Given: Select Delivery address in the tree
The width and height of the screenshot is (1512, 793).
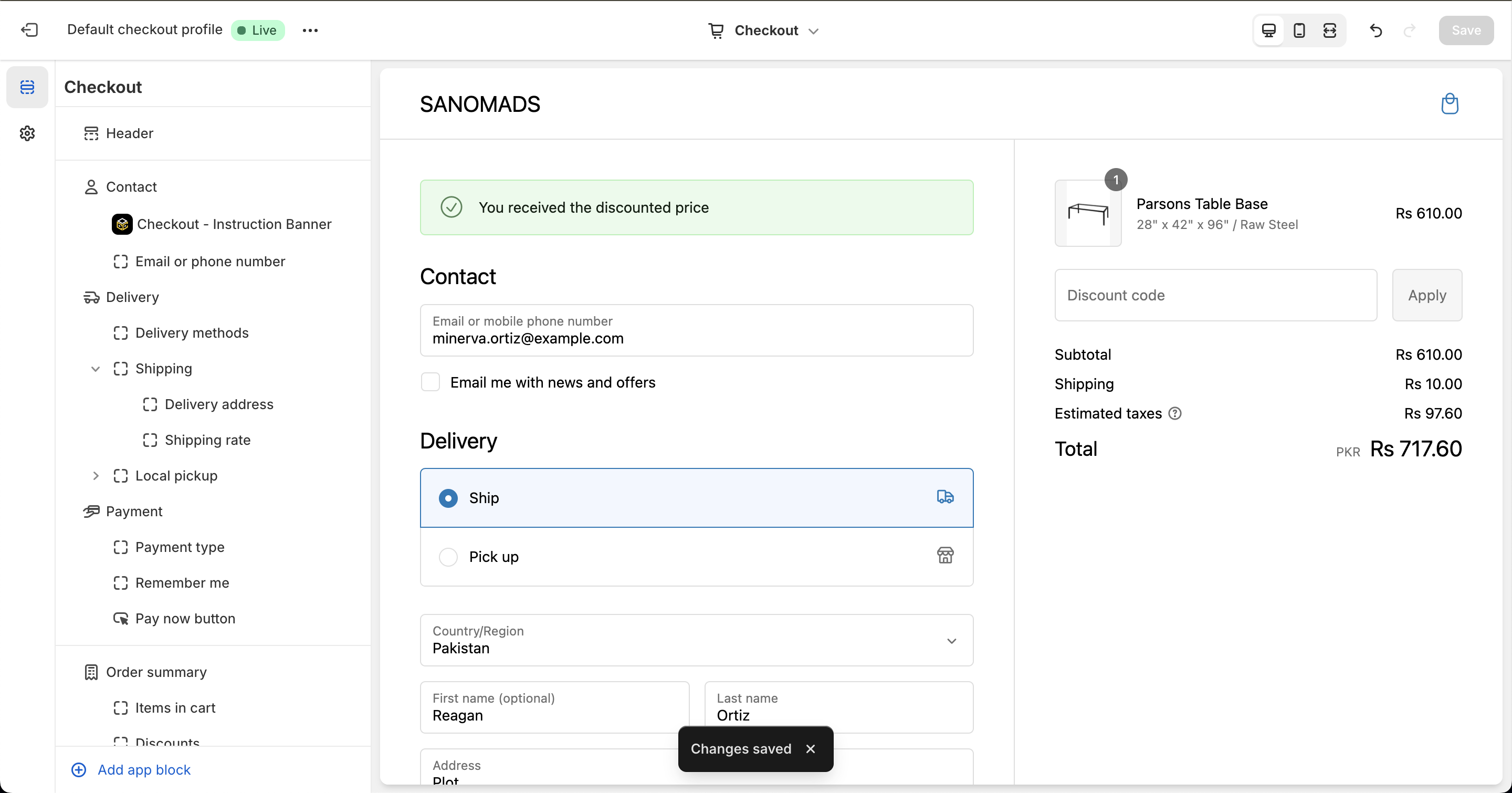Looking at the screenshot, I should (219, 404).
